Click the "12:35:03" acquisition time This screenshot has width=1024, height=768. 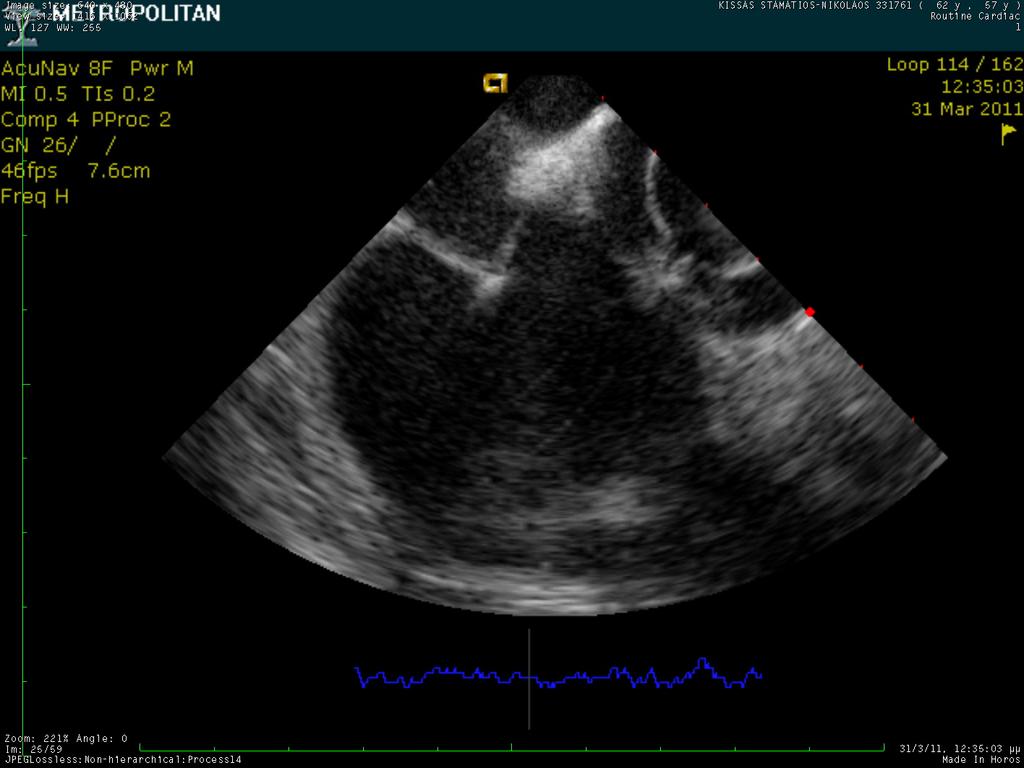[x=982, y=87]
